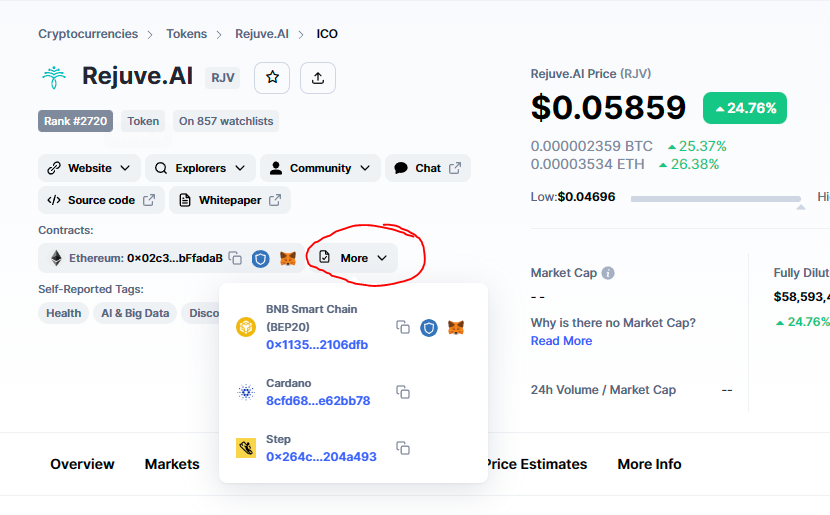Click the Rejuve.AI logo icon
The image size is (830, 515).
54,77
